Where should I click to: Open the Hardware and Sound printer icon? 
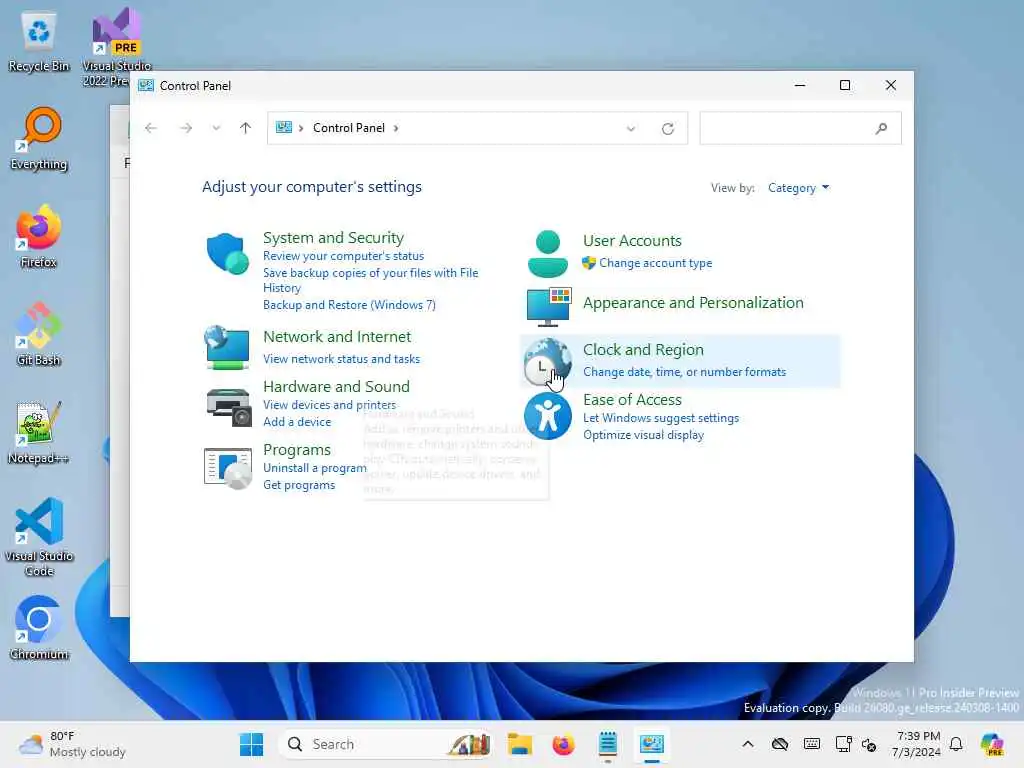pos(228,406)
